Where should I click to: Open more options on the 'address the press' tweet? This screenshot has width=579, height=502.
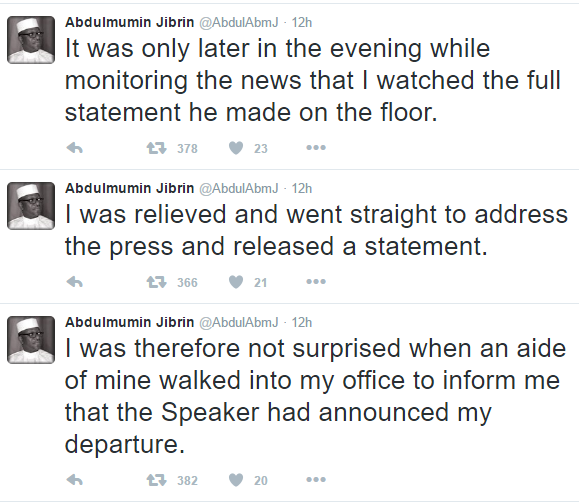point(316,282)
